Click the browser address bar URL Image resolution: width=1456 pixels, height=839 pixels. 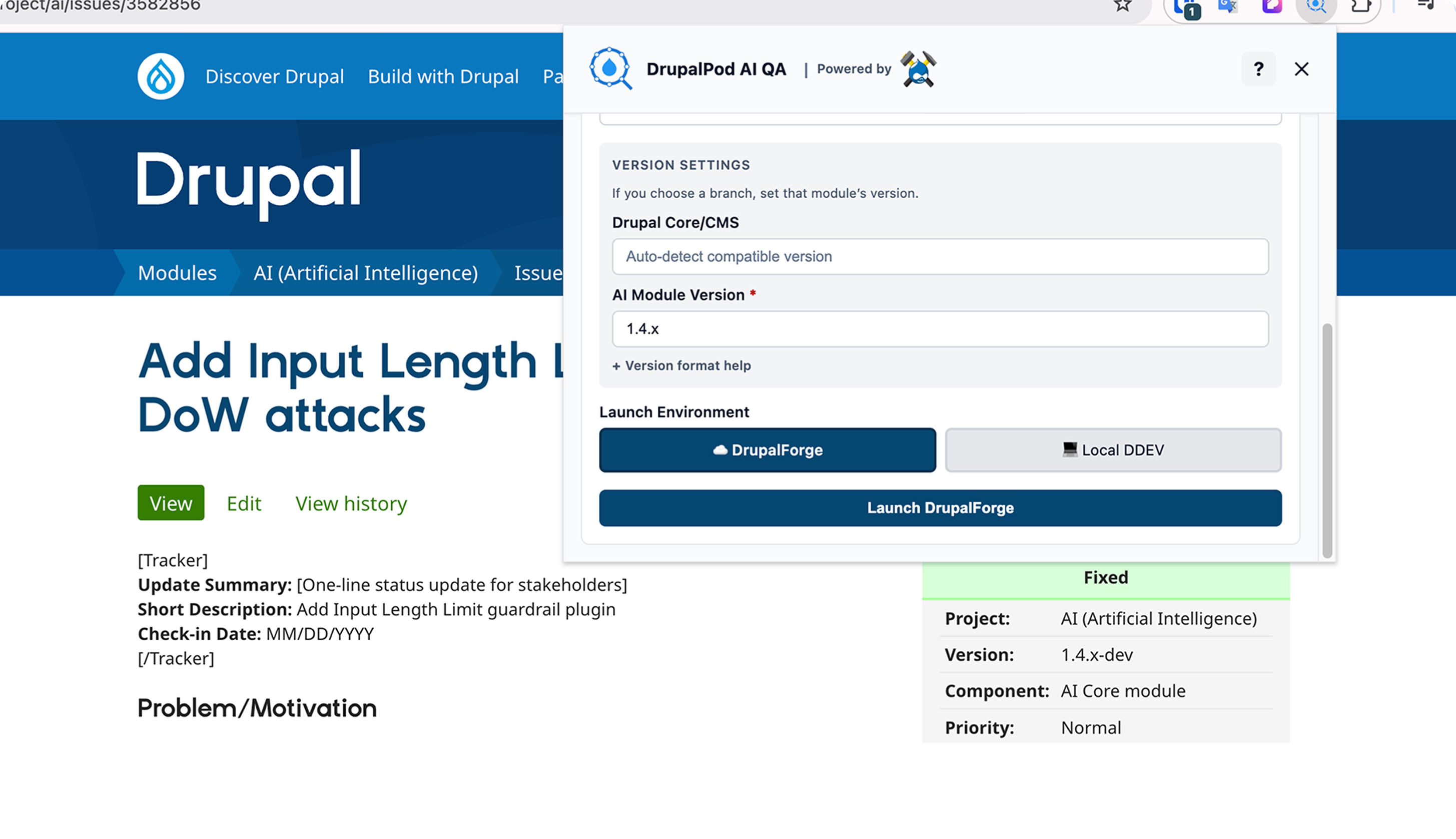[x=101, y=6]
